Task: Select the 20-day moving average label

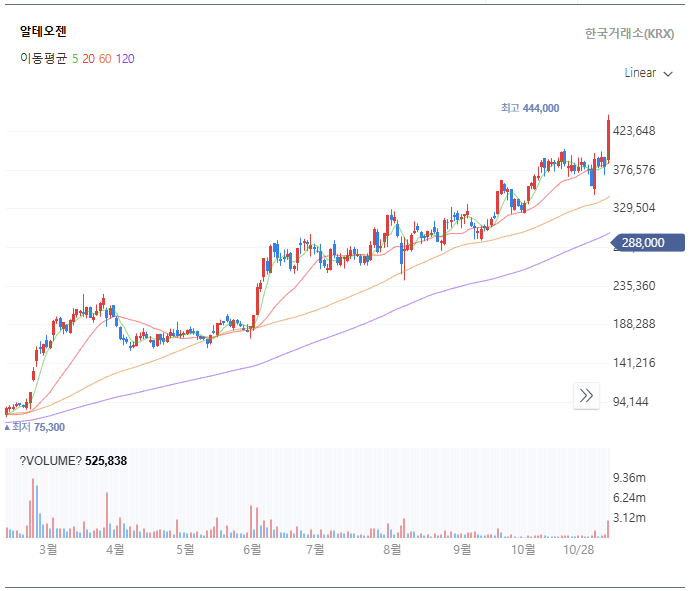Action: (88, 59)
